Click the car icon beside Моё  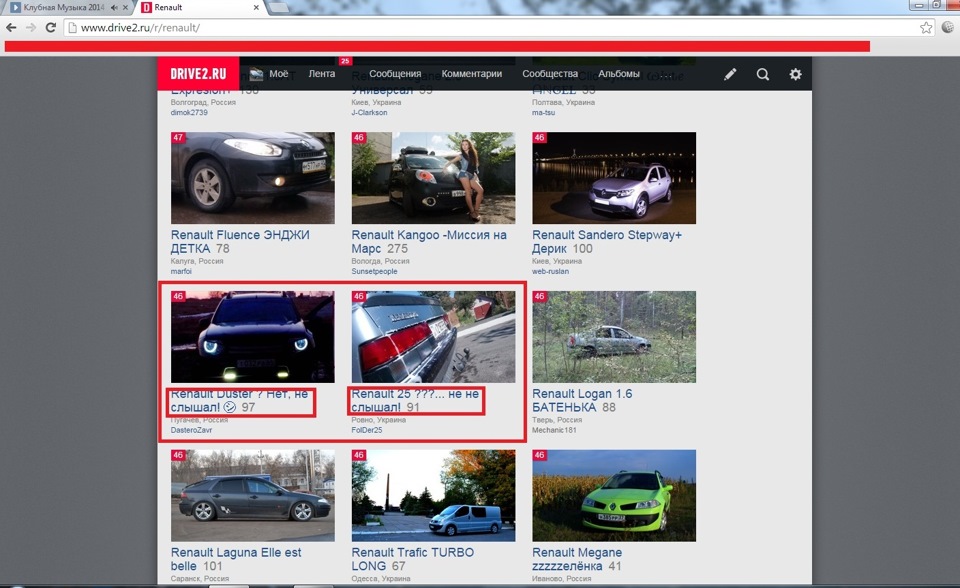[256, 74]
